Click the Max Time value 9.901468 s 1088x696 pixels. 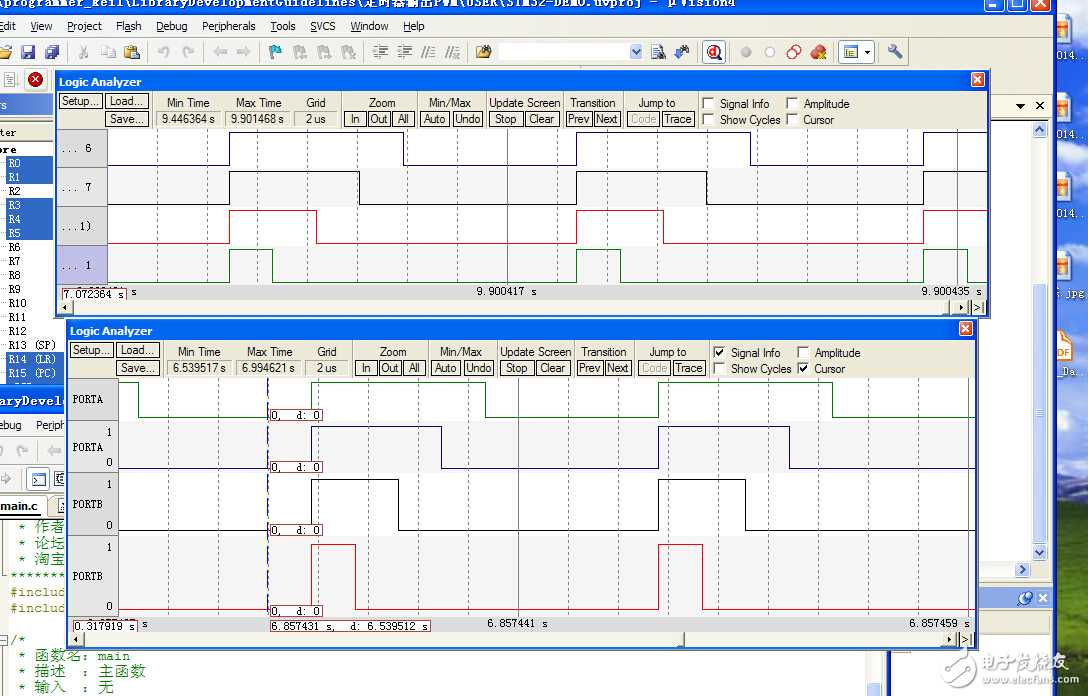click(257, 119)
